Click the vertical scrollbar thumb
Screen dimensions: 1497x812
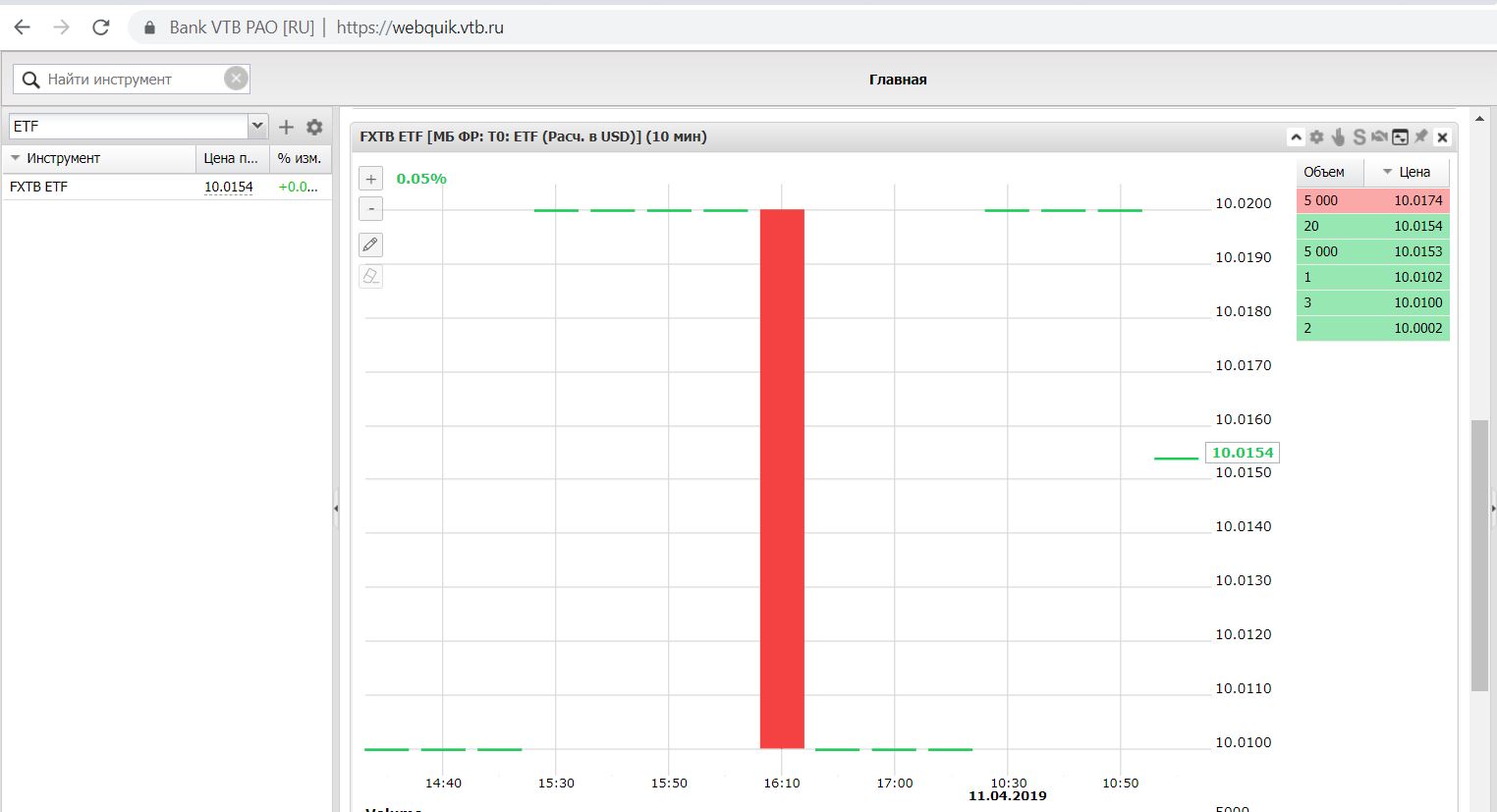click(1479, 555)
